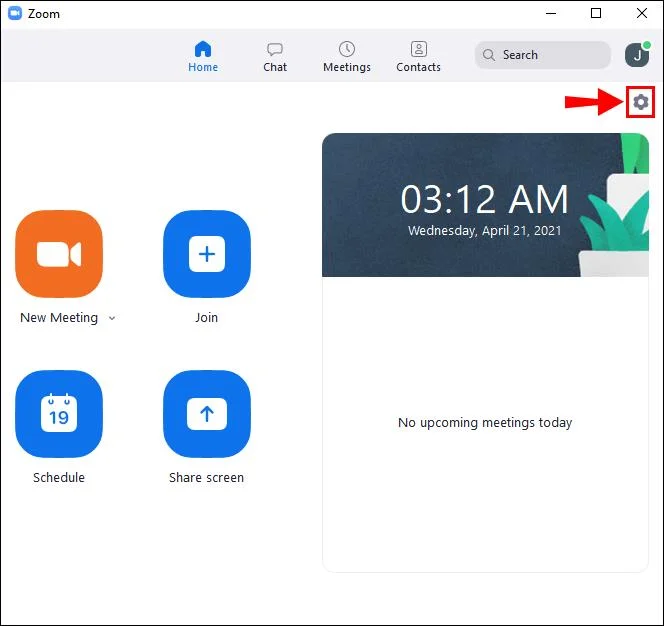
Task: Click the blue Join plus icon
Action: coord(207,254)
